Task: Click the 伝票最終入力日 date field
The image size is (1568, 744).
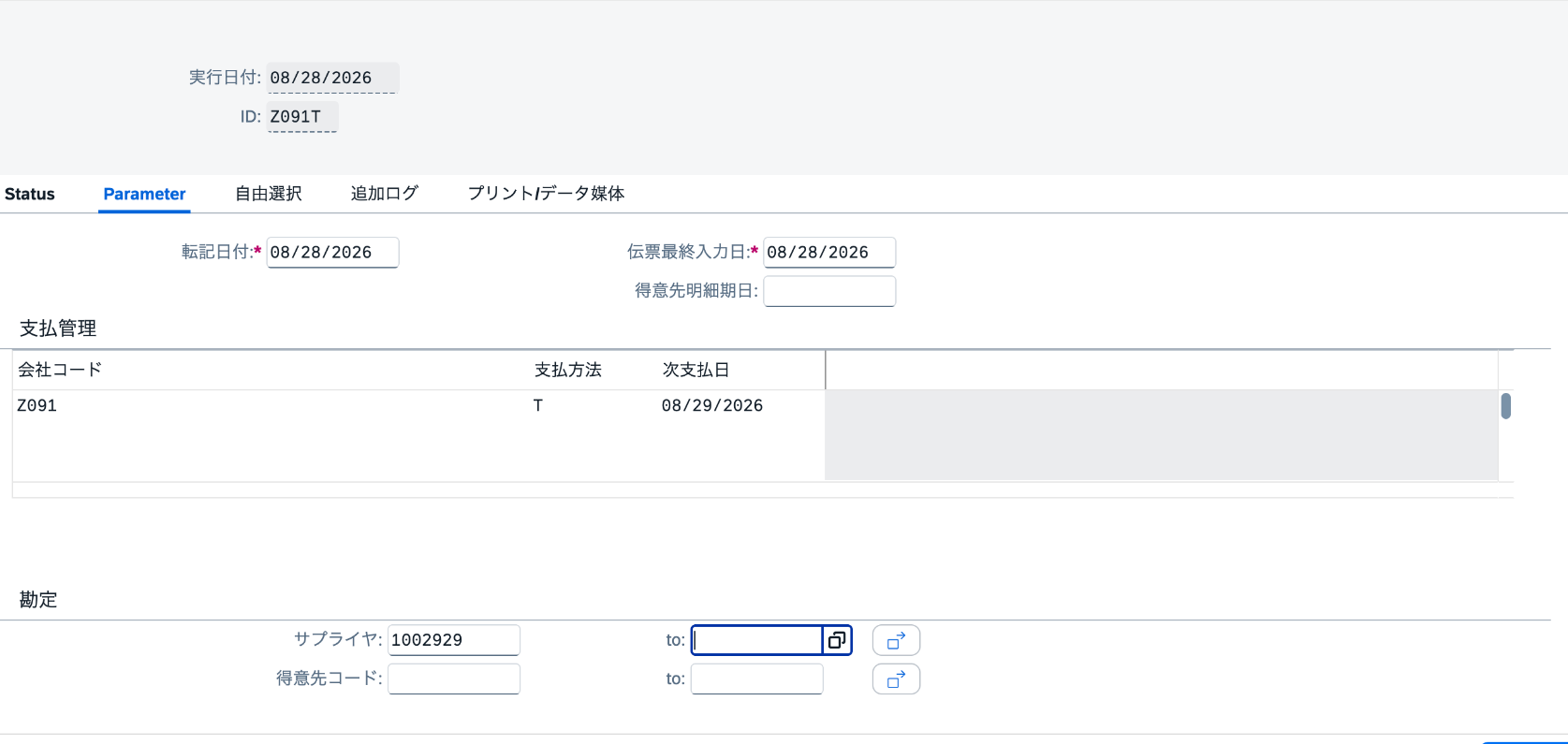Action: 829,253
